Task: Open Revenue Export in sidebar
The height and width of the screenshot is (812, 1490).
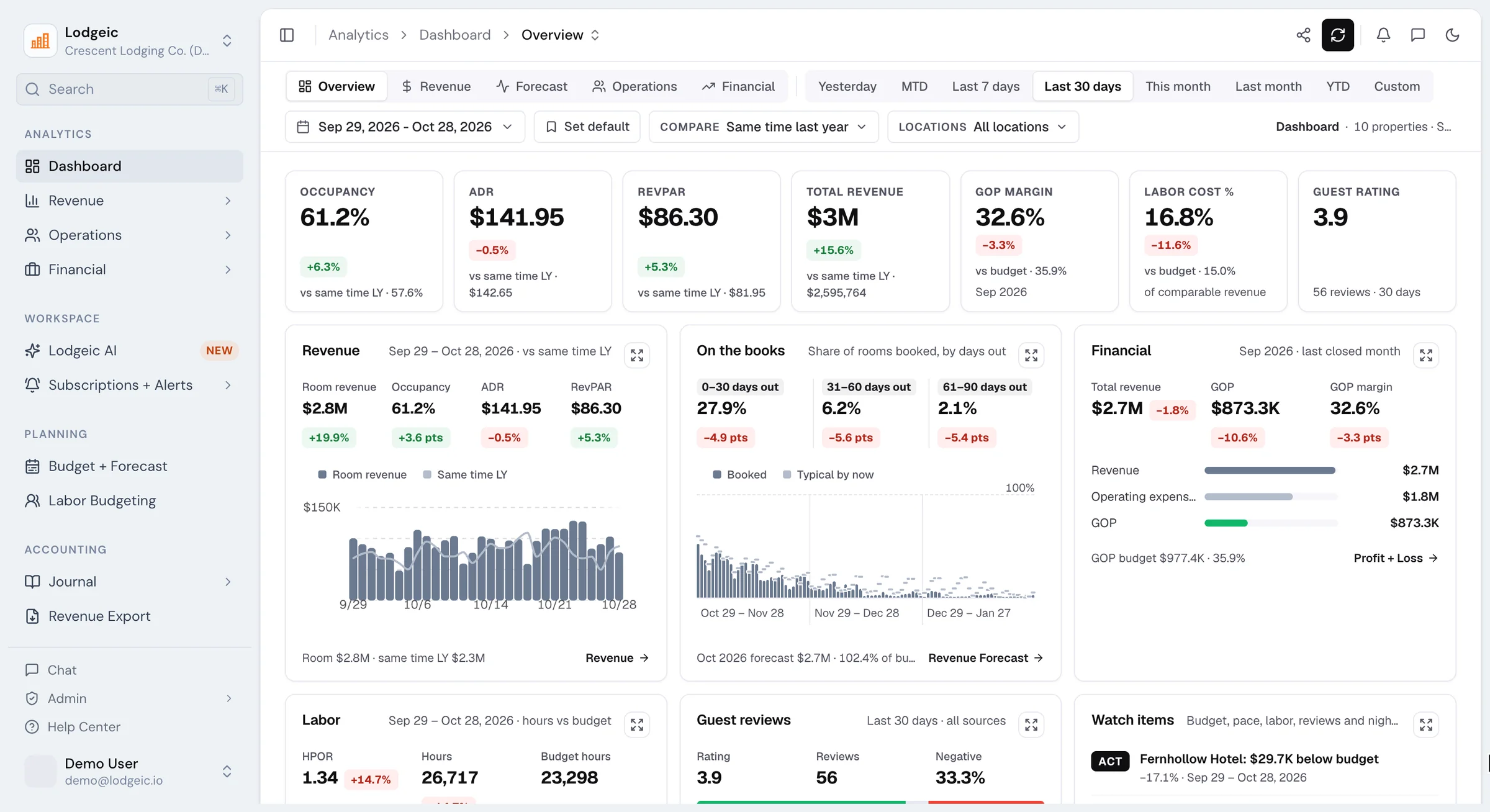Action: coord(129,616)
